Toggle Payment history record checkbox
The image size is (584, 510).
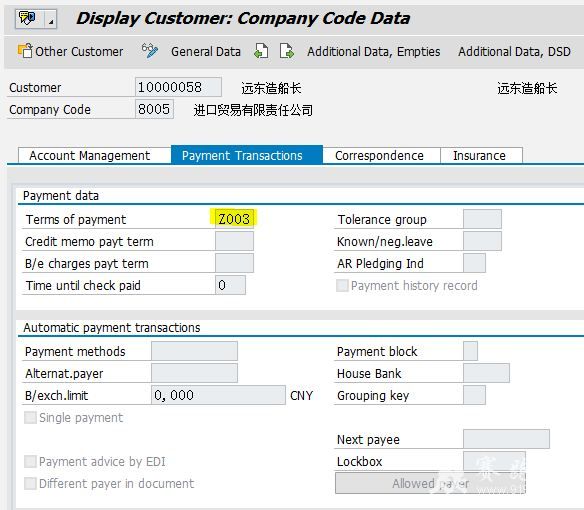pos(342,286)
